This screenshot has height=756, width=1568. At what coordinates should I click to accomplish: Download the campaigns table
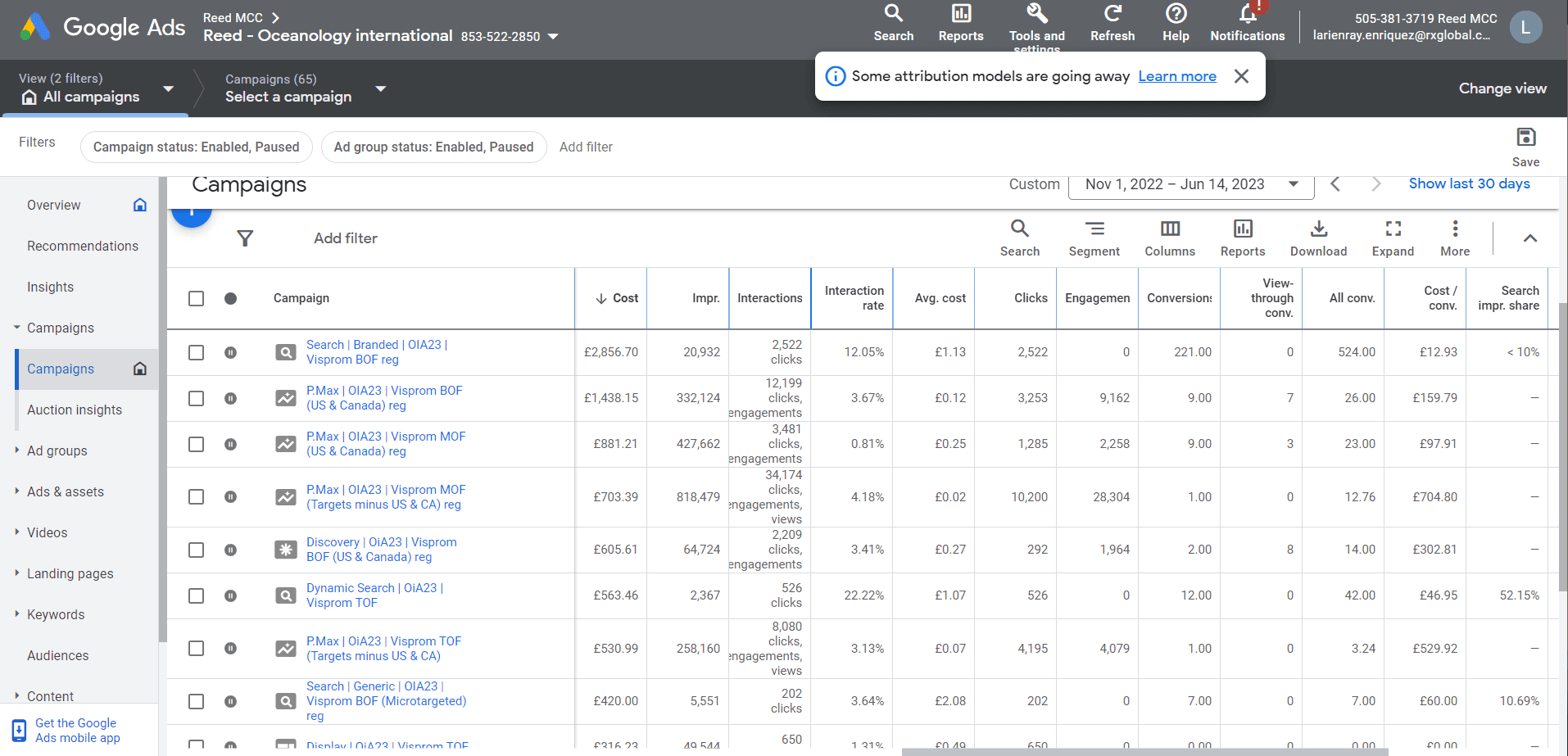pyautogui.click(x=1318, y=238)
